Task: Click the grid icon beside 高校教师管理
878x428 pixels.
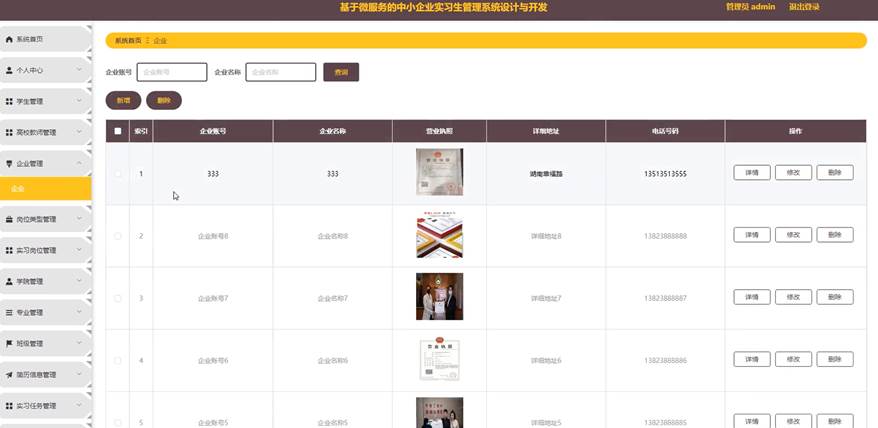Action: [9, 133]
